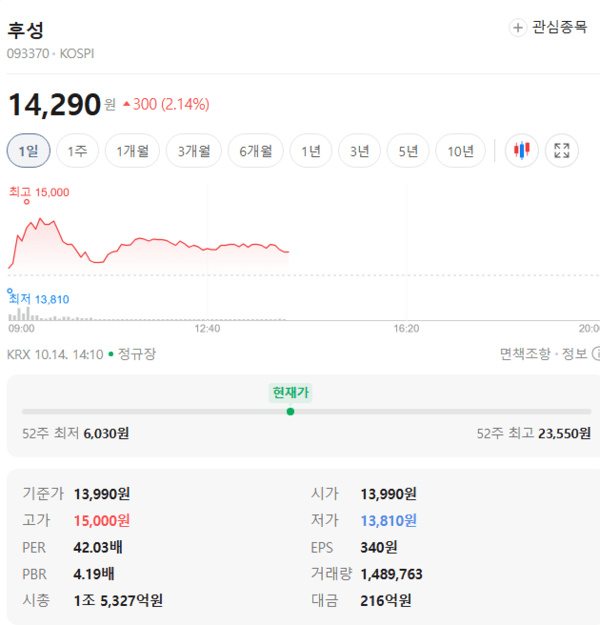The height and width of the screenshot is (625, 600).
Task: Show the 10년 chart range
Action: 460,151
